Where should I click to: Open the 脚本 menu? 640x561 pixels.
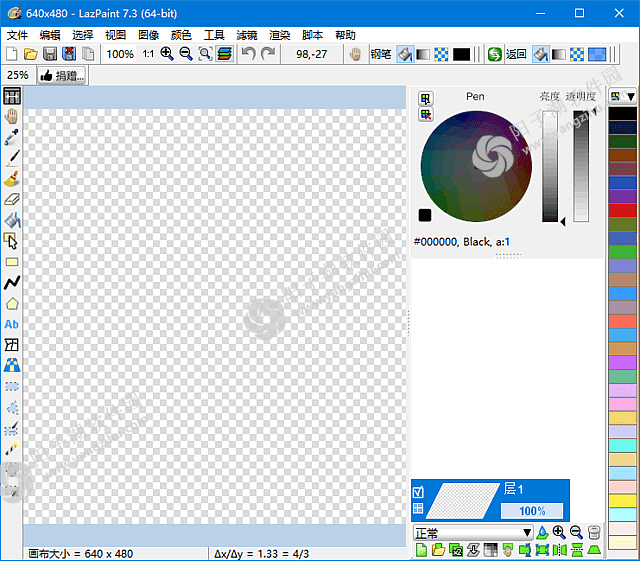point(313,35)
